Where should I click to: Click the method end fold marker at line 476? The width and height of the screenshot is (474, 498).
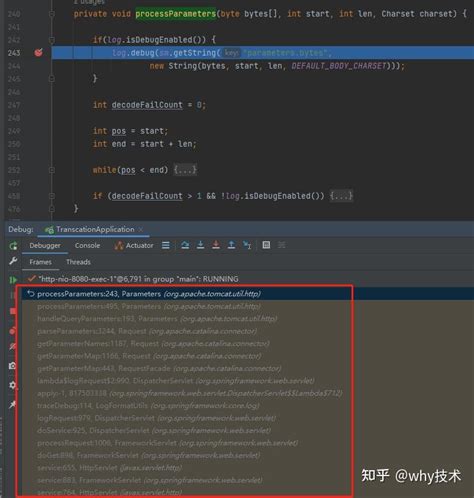[52, 209]
